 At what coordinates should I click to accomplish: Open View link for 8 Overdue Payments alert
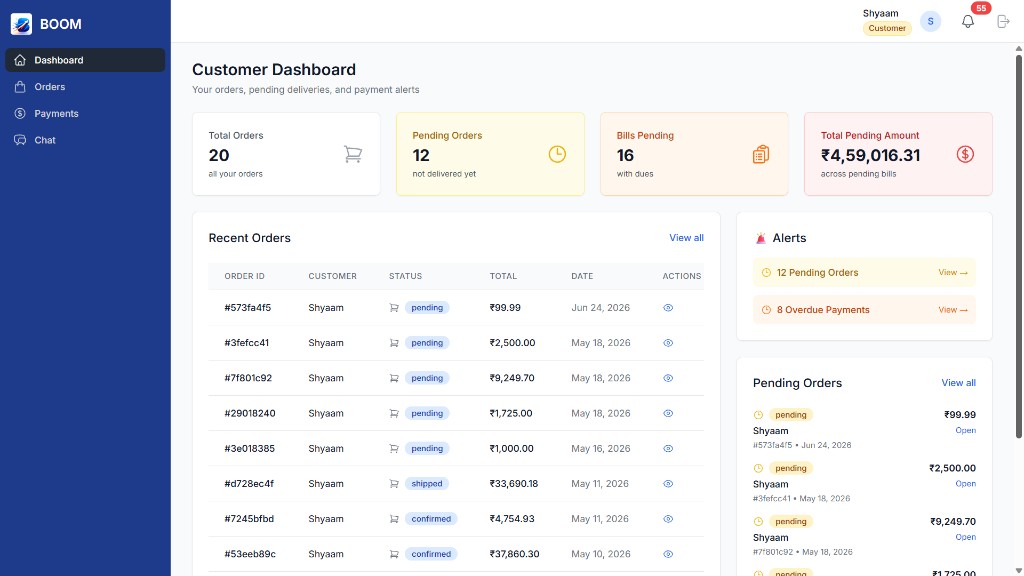coord(953,310)
